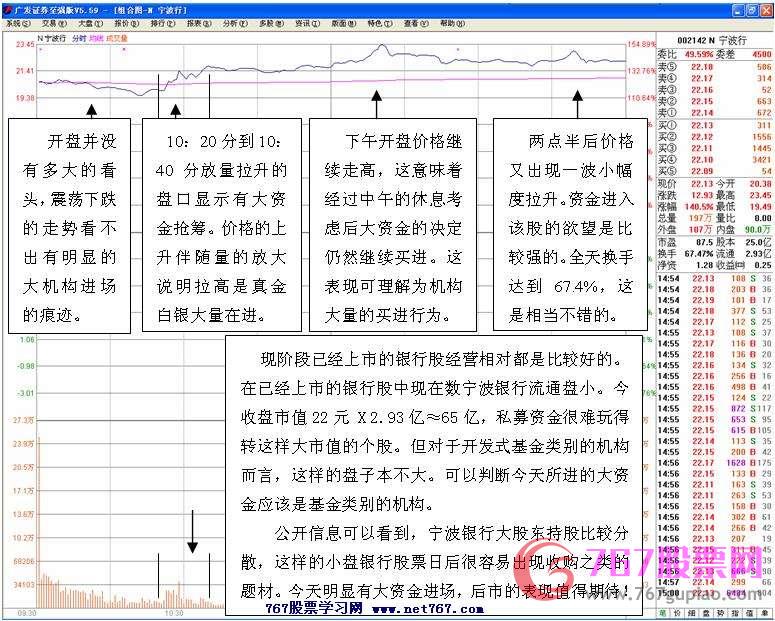Click the 23.45 price axis label
Screen dimensions: 775x621
[x=25, y=44]
